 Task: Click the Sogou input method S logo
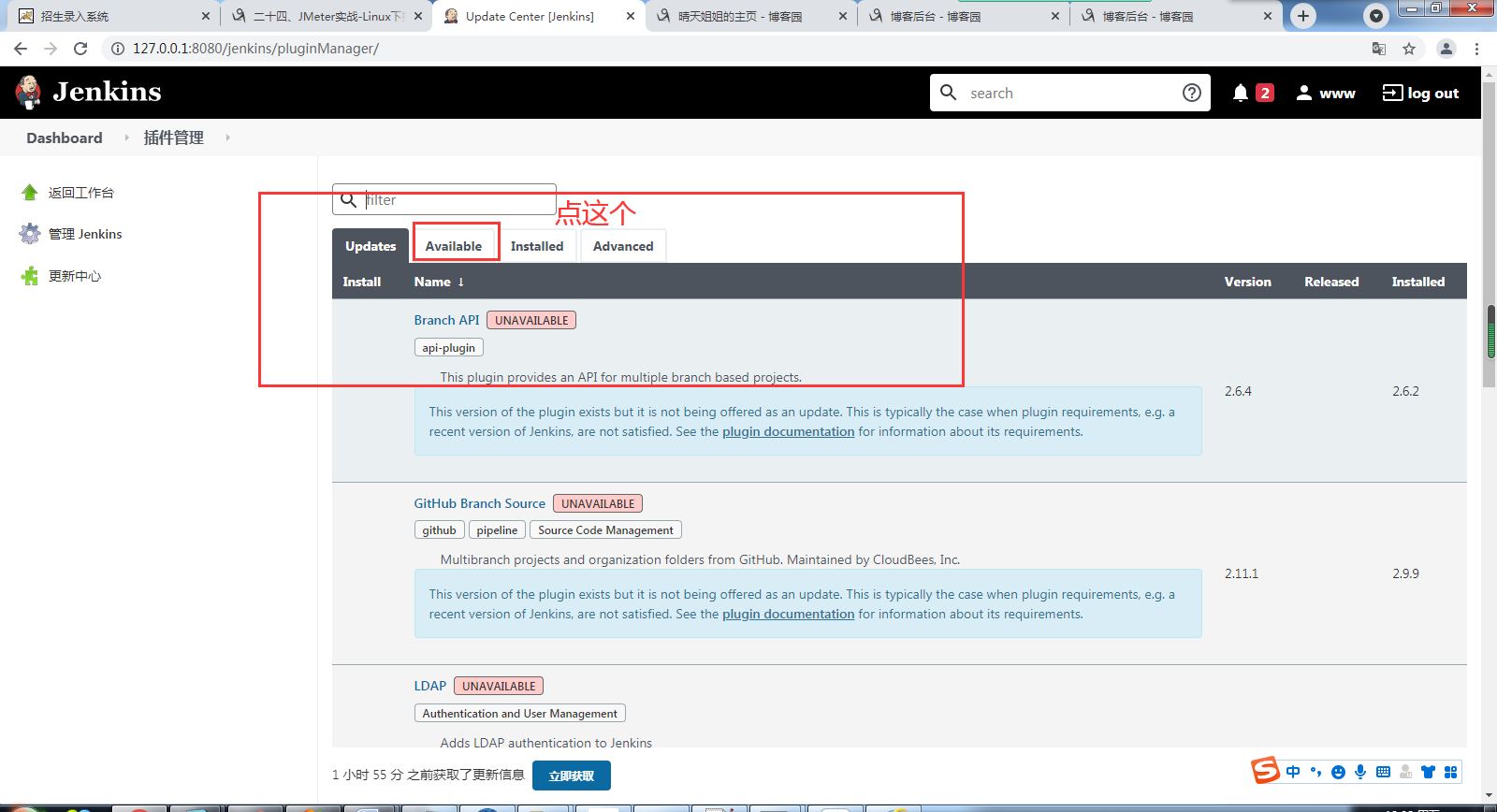pos(1265,770)
